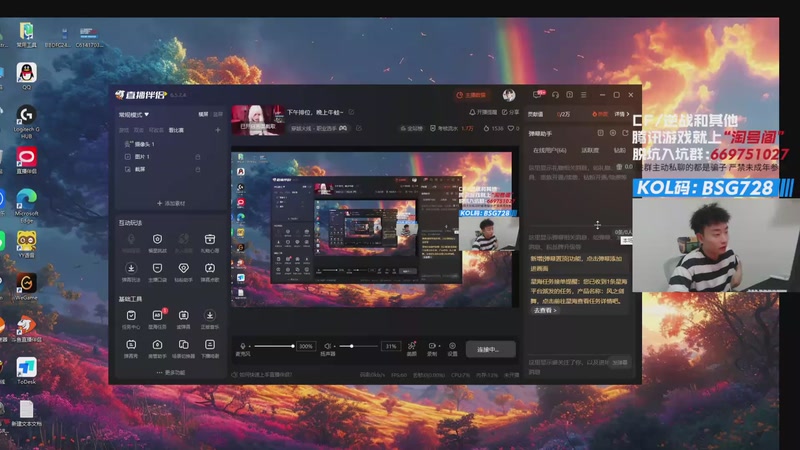Select the 图片 1 source row
The width and height of the screenshot is (800, 450).
(171, 157)
